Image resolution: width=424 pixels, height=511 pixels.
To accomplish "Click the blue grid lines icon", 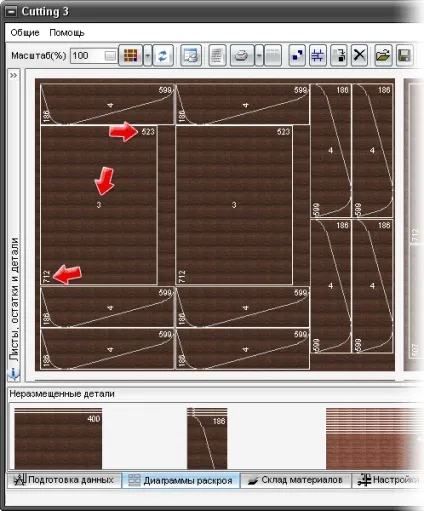I will coord(318,55).
